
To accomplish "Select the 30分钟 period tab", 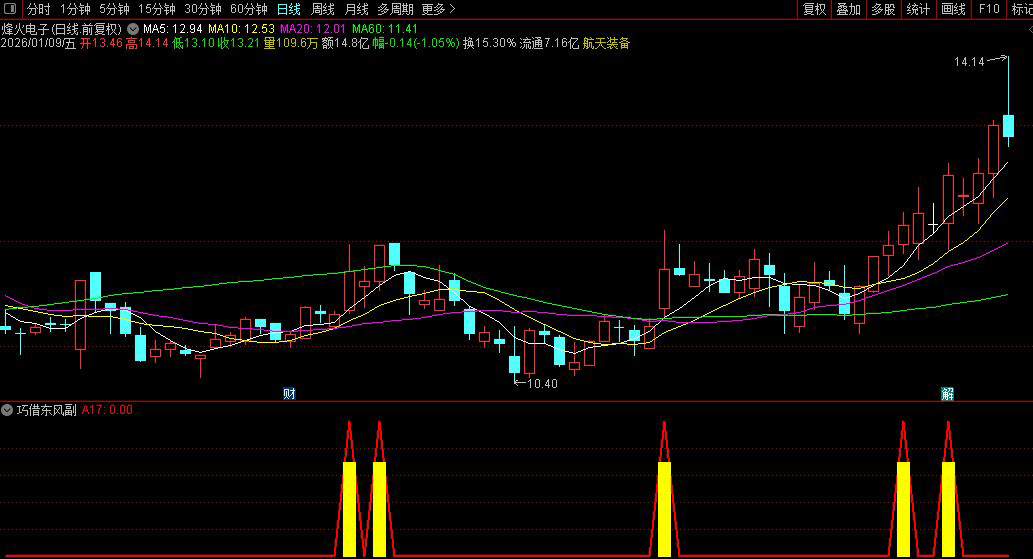I will pyautogui.click(x=202, y=9).
